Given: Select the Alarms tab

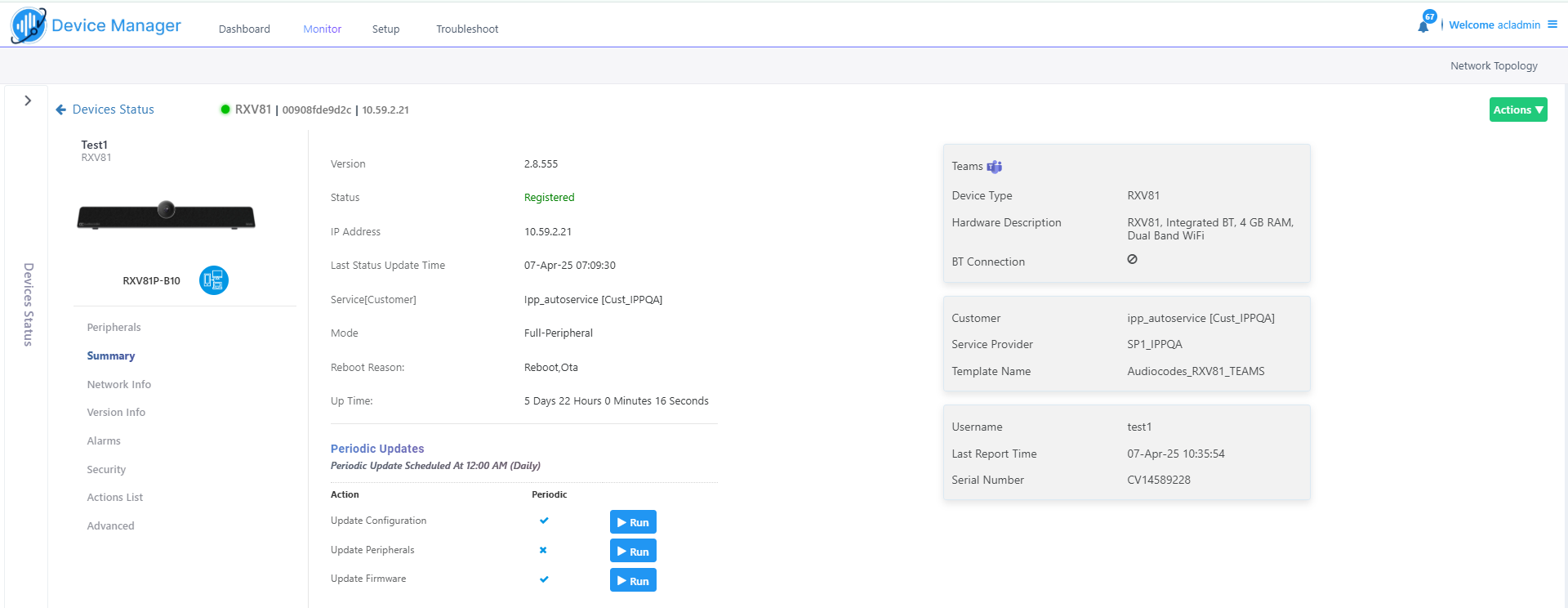Looking at the screenshot, I should [104, 441].
